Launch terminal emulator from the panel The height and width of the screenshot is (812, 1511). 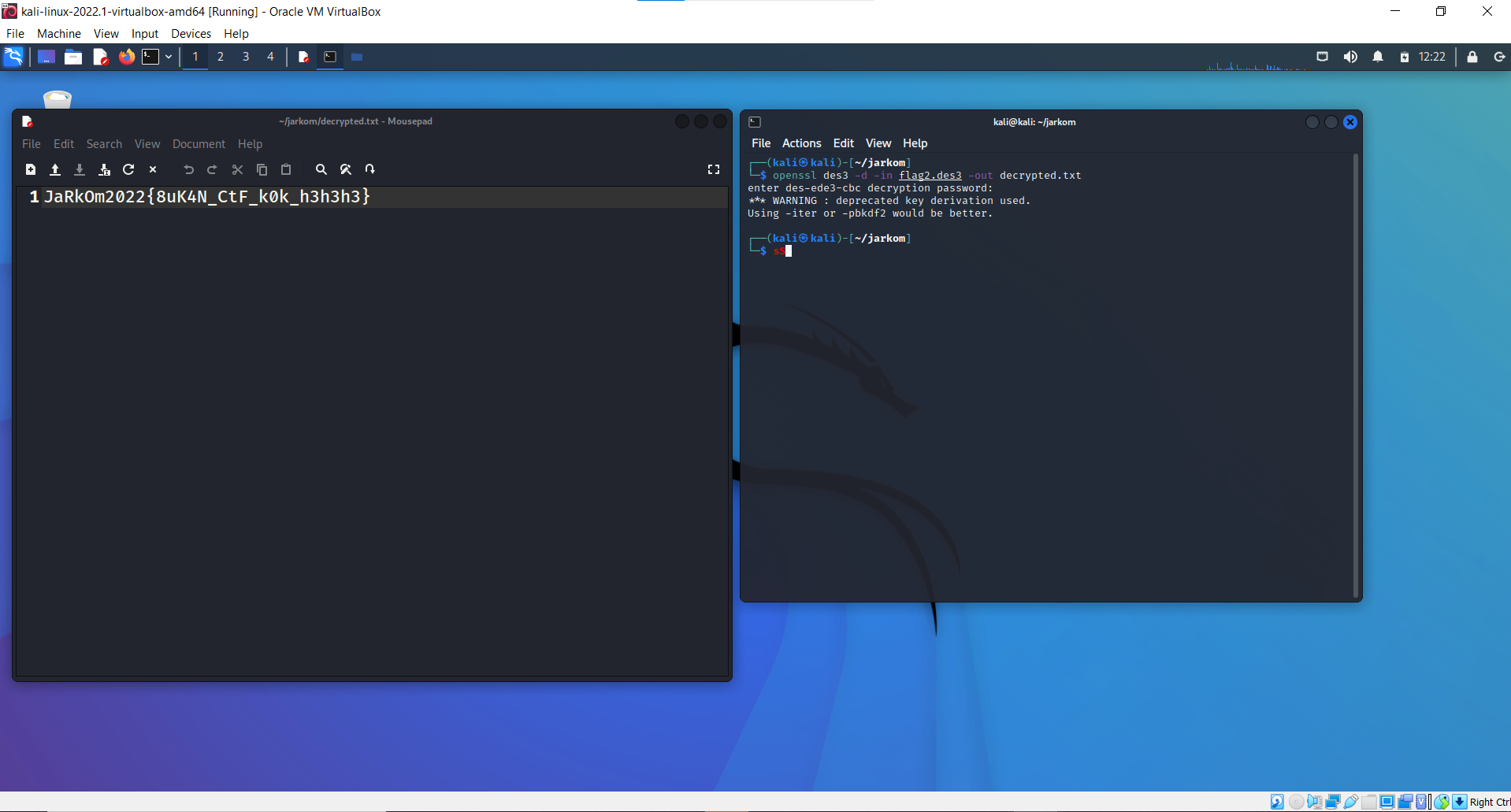[150, 57]
